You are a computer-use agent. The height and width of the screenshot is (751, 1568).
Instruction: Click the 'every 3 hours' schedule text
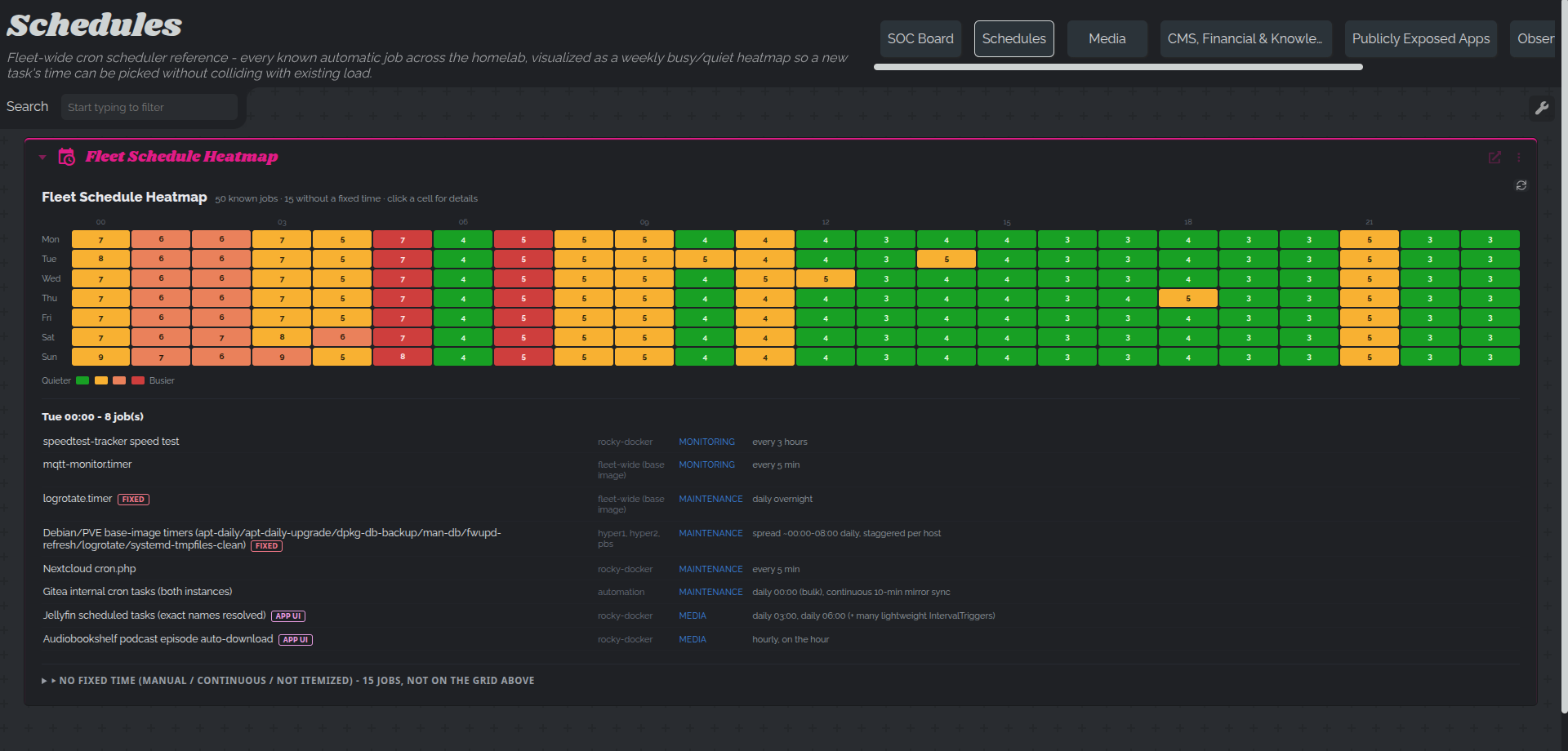tap(780, 442)
